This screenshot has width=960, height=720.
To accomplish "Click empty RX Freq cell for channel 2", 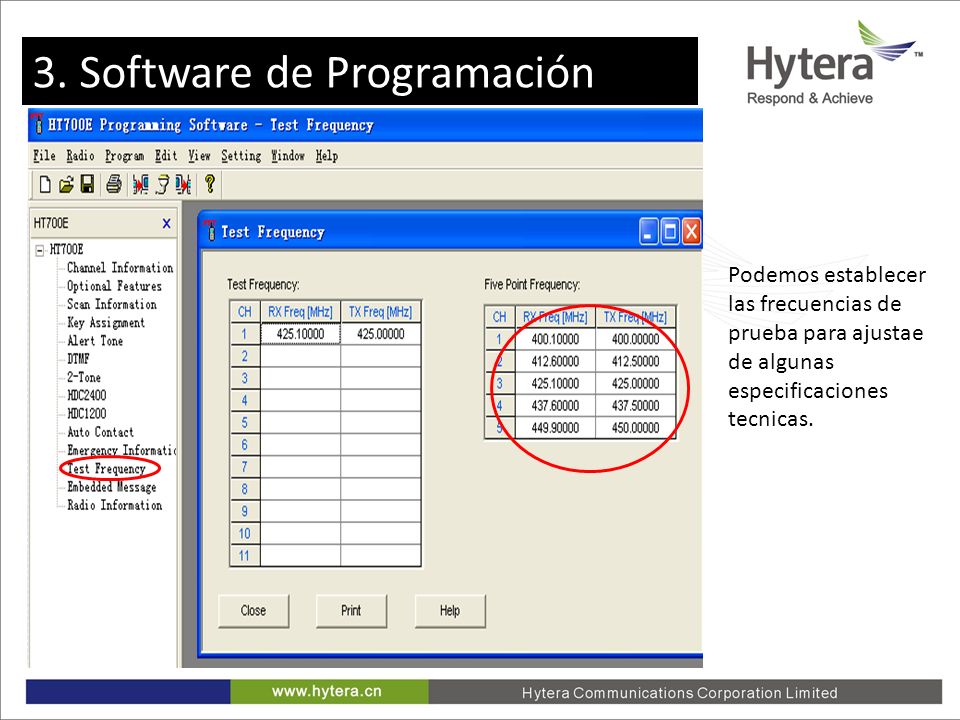I will point(300,356).
